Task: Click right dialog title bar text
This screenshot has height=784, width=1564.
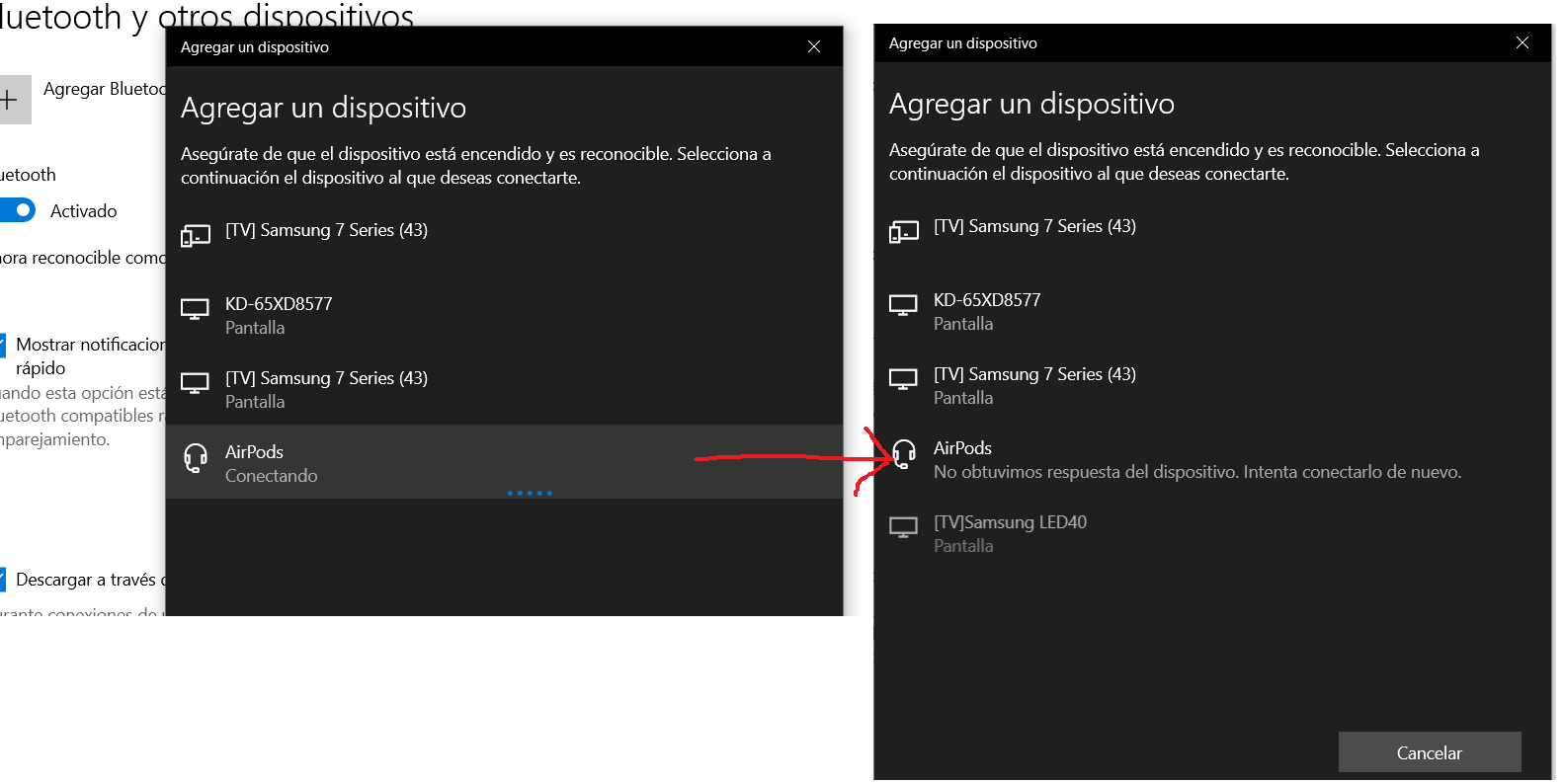Action: pos(963,43)
